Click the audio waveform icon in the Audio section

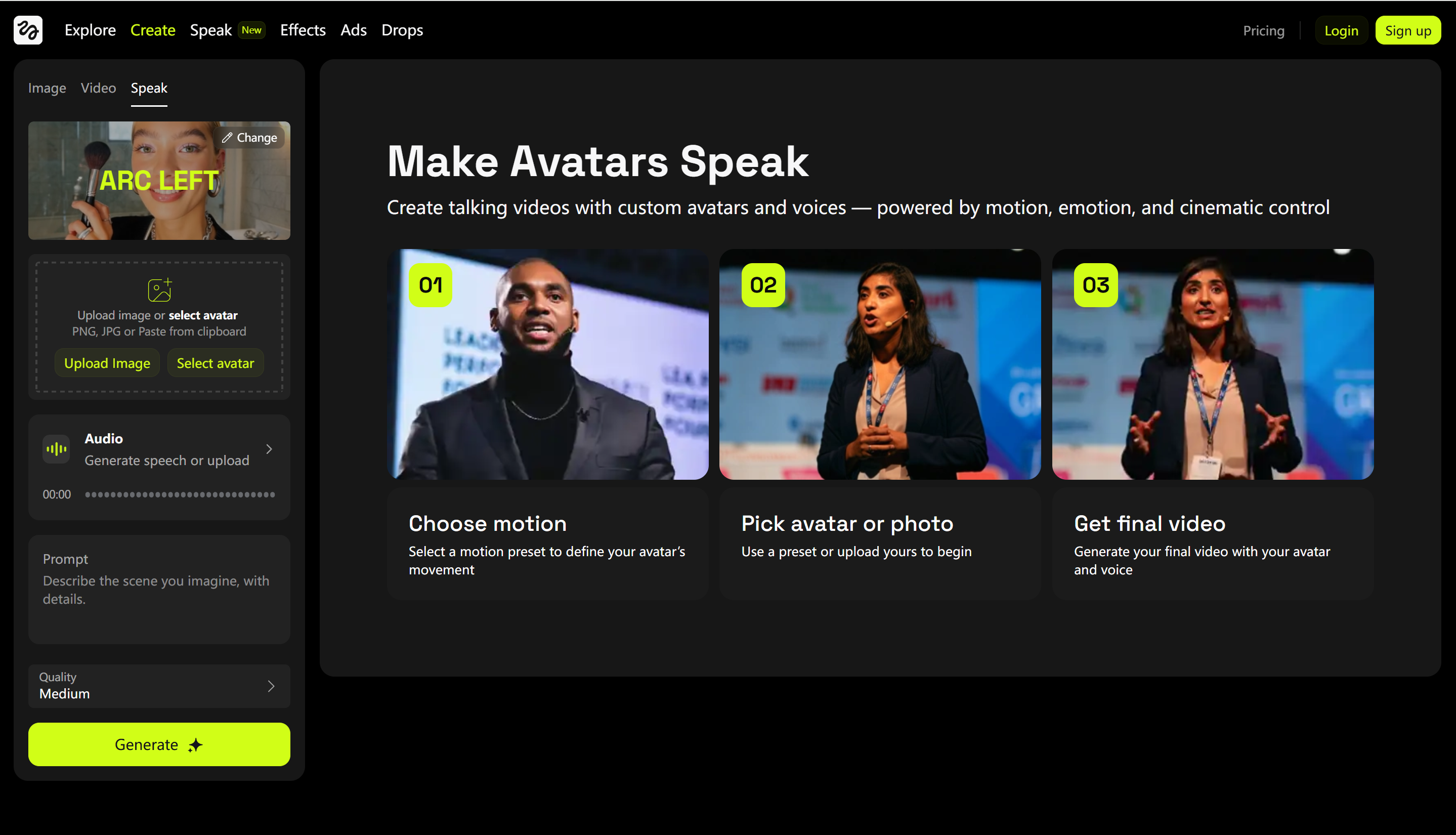[x=56, y=449]
